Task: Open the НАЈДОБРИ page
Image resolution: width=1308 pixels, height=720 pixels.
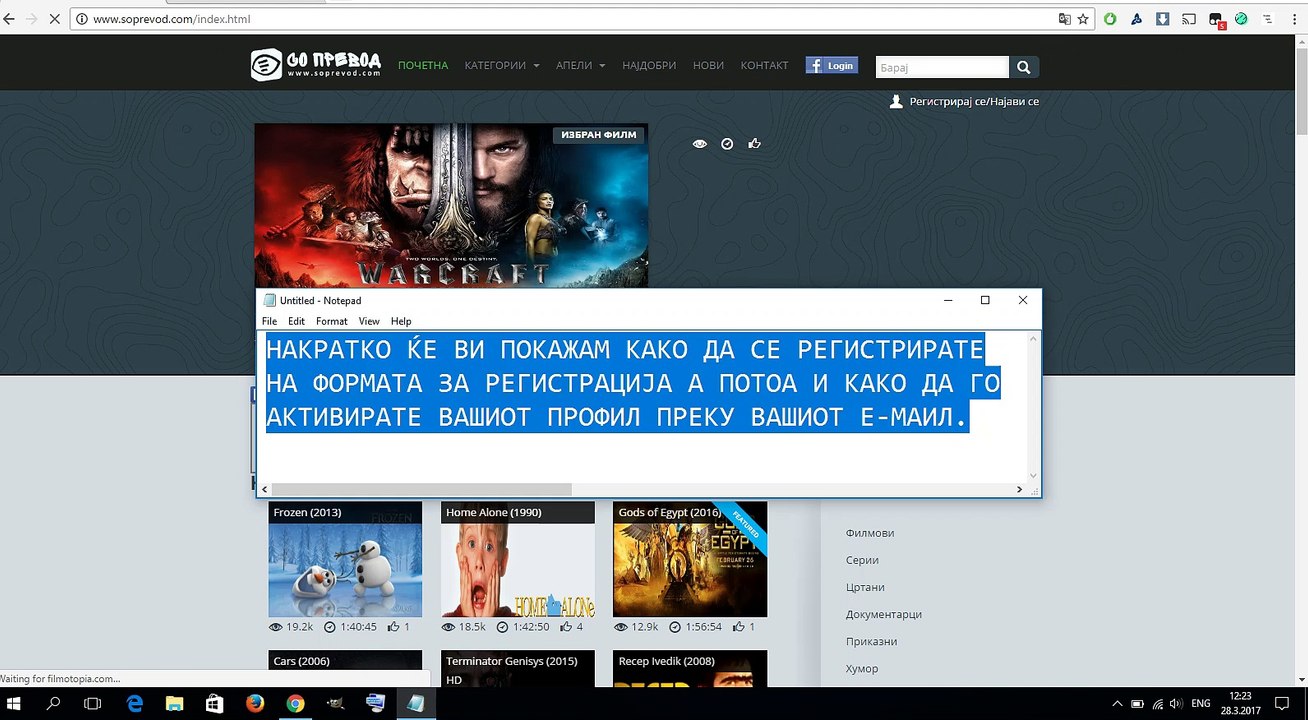Action: coord(649,65)
